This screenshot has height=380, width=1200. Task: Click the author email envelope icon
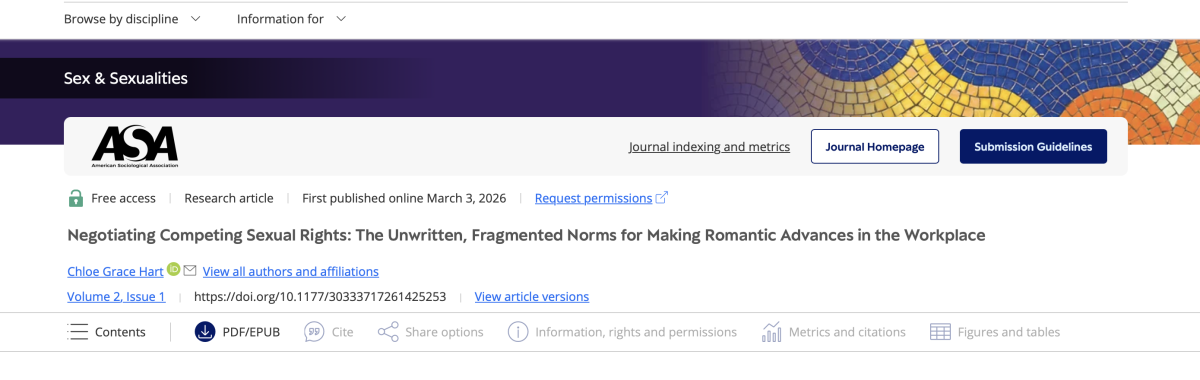click(190, 271)
